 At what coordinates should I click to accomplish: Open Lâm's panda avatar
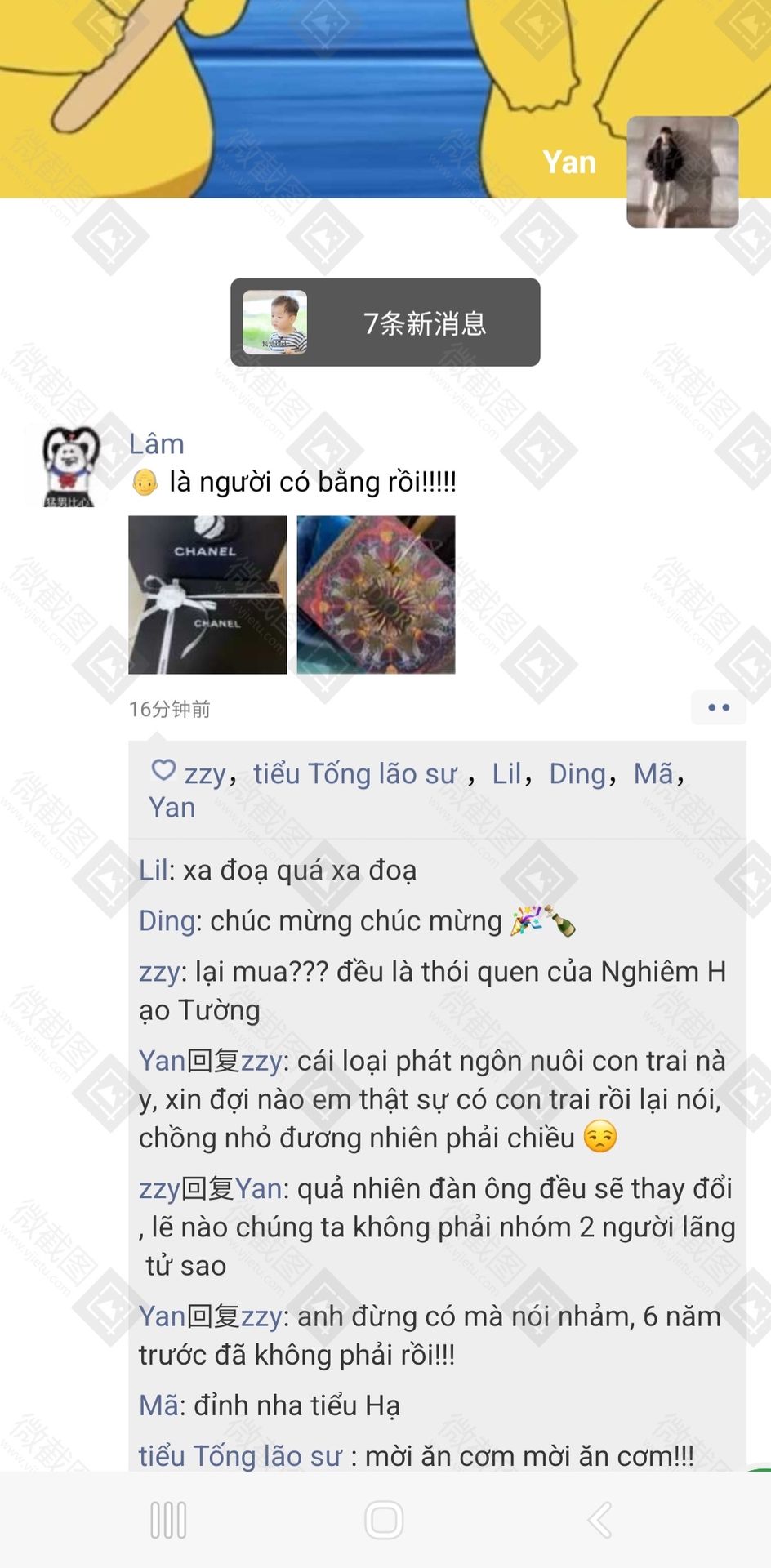point(72,465)
